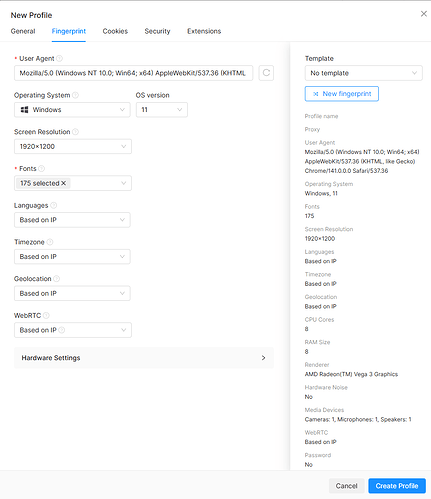Click the regenerate User Agent refresh icon
This screenshot has width=431, height=499.
(x=266, y=73)
